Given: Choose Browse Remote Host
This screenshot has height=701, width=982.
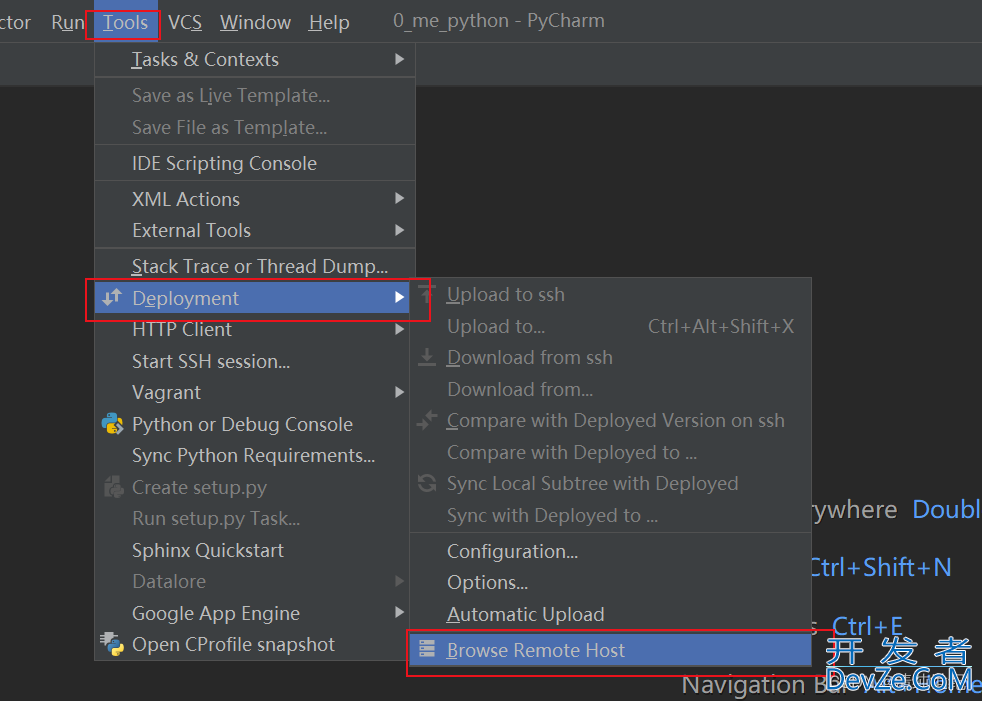Looking at the screenshot, I should coord(611,650).
